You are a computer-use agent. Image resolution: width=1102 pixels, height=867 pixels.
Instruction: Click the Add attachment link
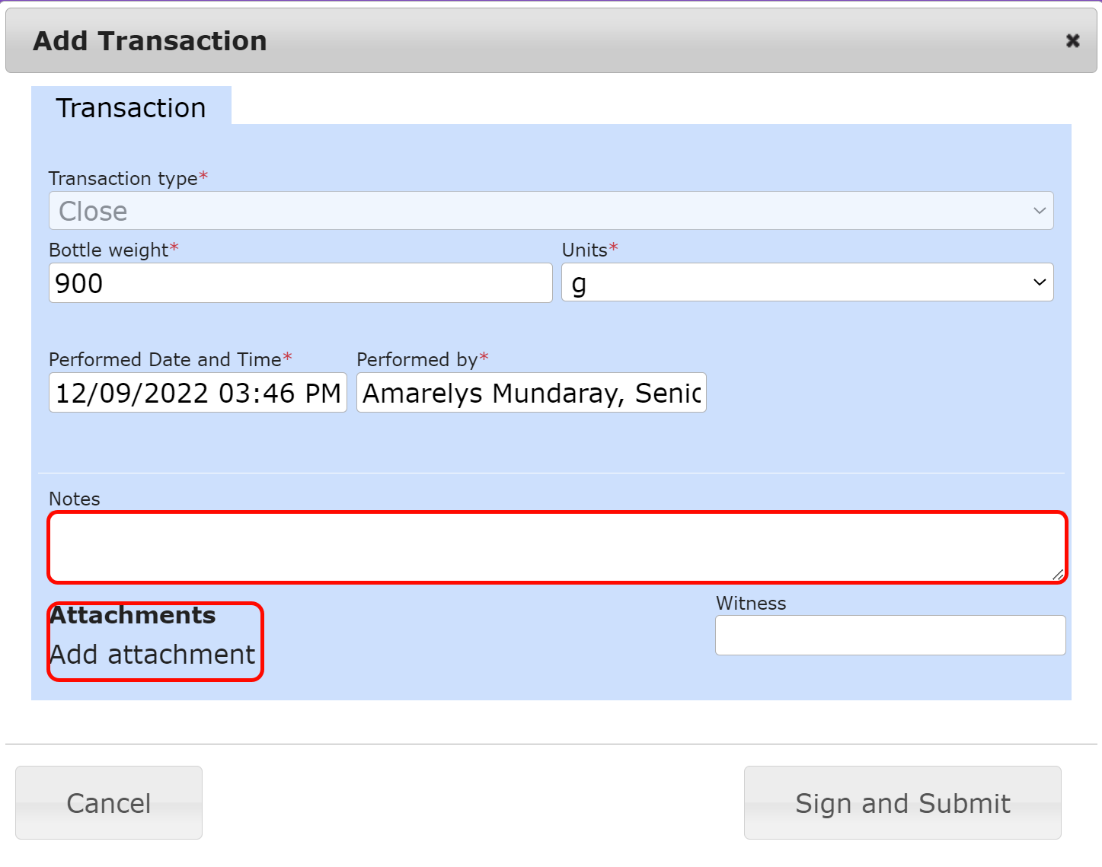tap(152, 655)
